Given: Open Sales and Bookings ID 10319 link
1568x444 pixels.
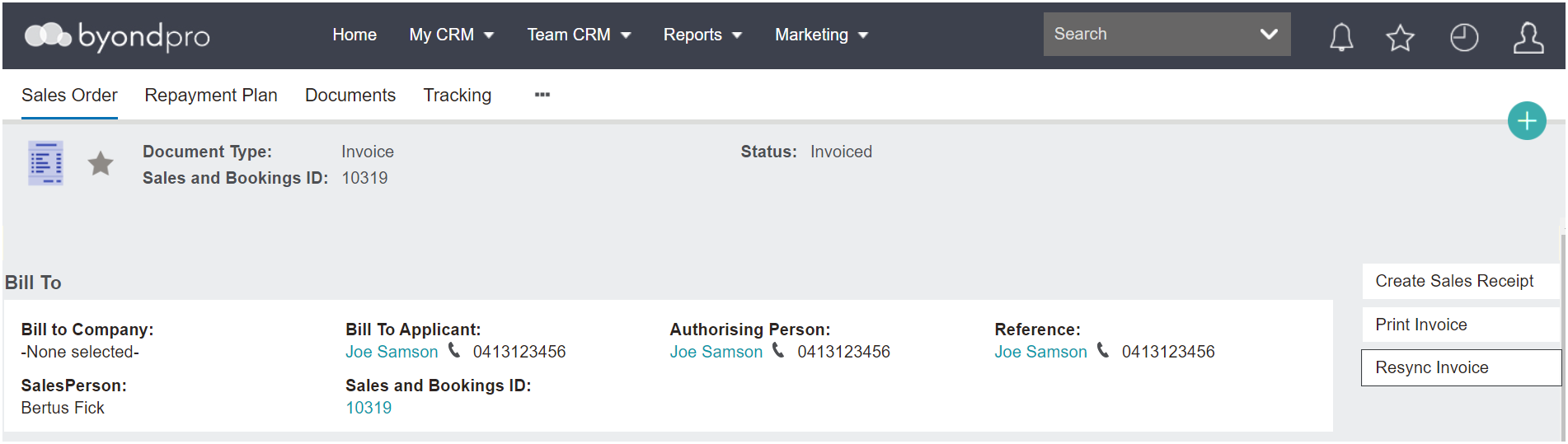Looking at the screenshot, I should (x=369, y=408).
